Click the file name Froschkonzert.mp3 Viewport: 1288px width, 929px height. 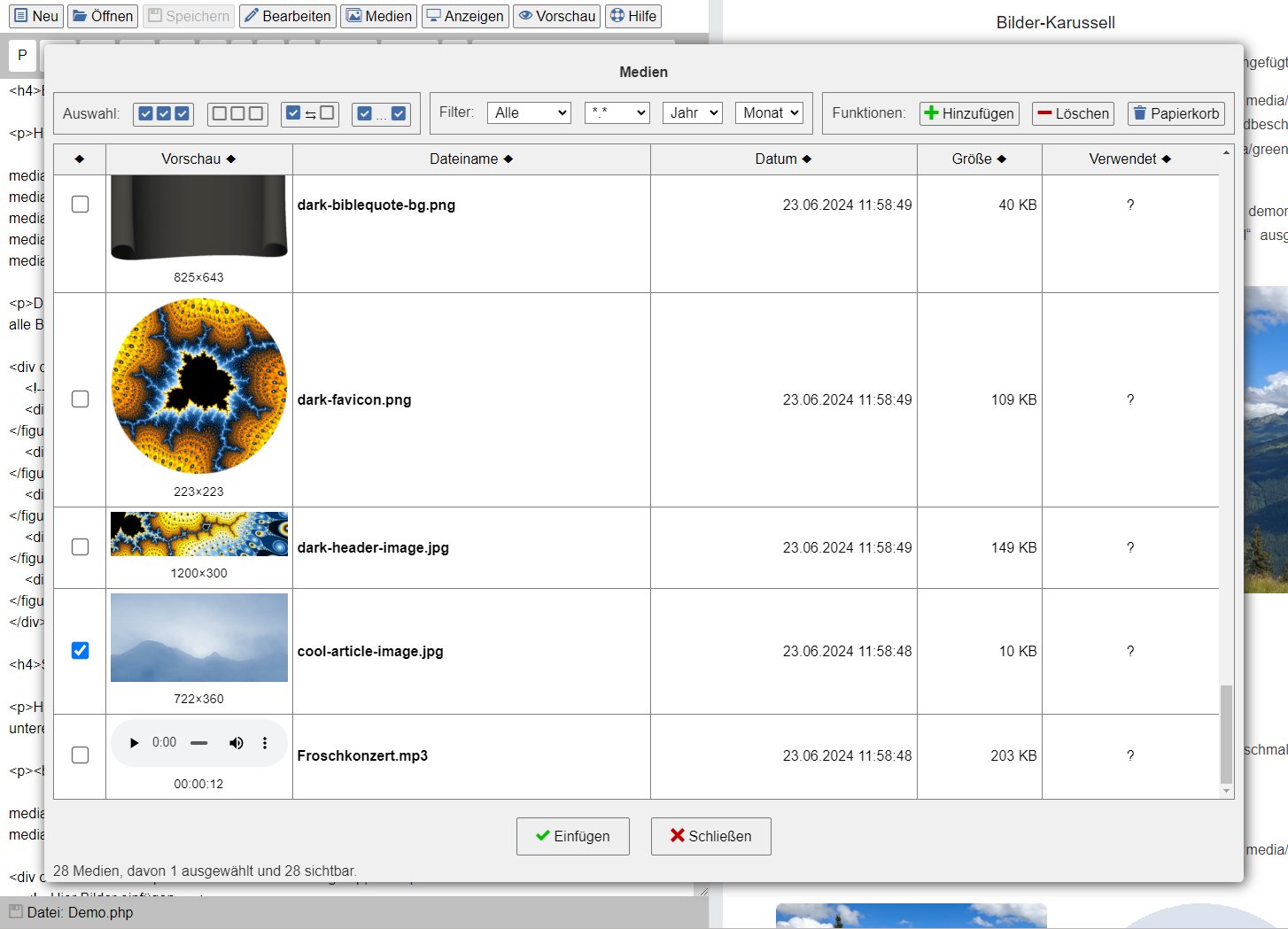[x=362, y=755]
